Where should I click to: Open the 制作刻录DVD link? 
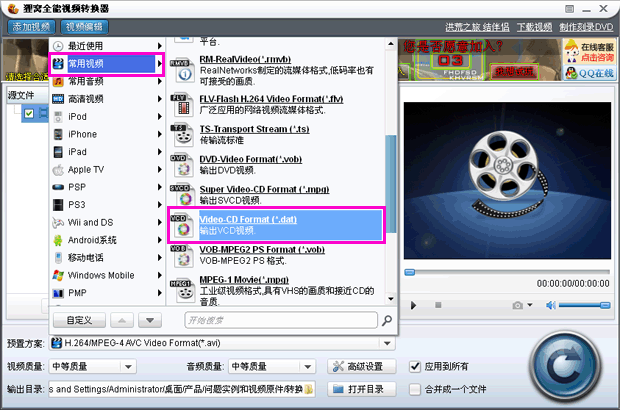pyautogui.click(x=586, y=27)
